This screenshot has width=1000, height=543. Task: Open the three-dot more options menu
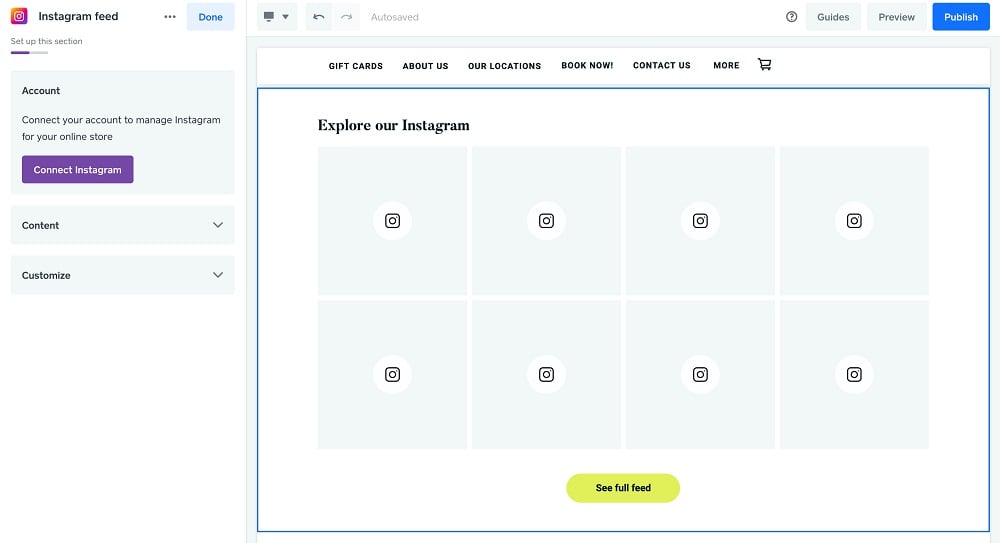point(170,17)
